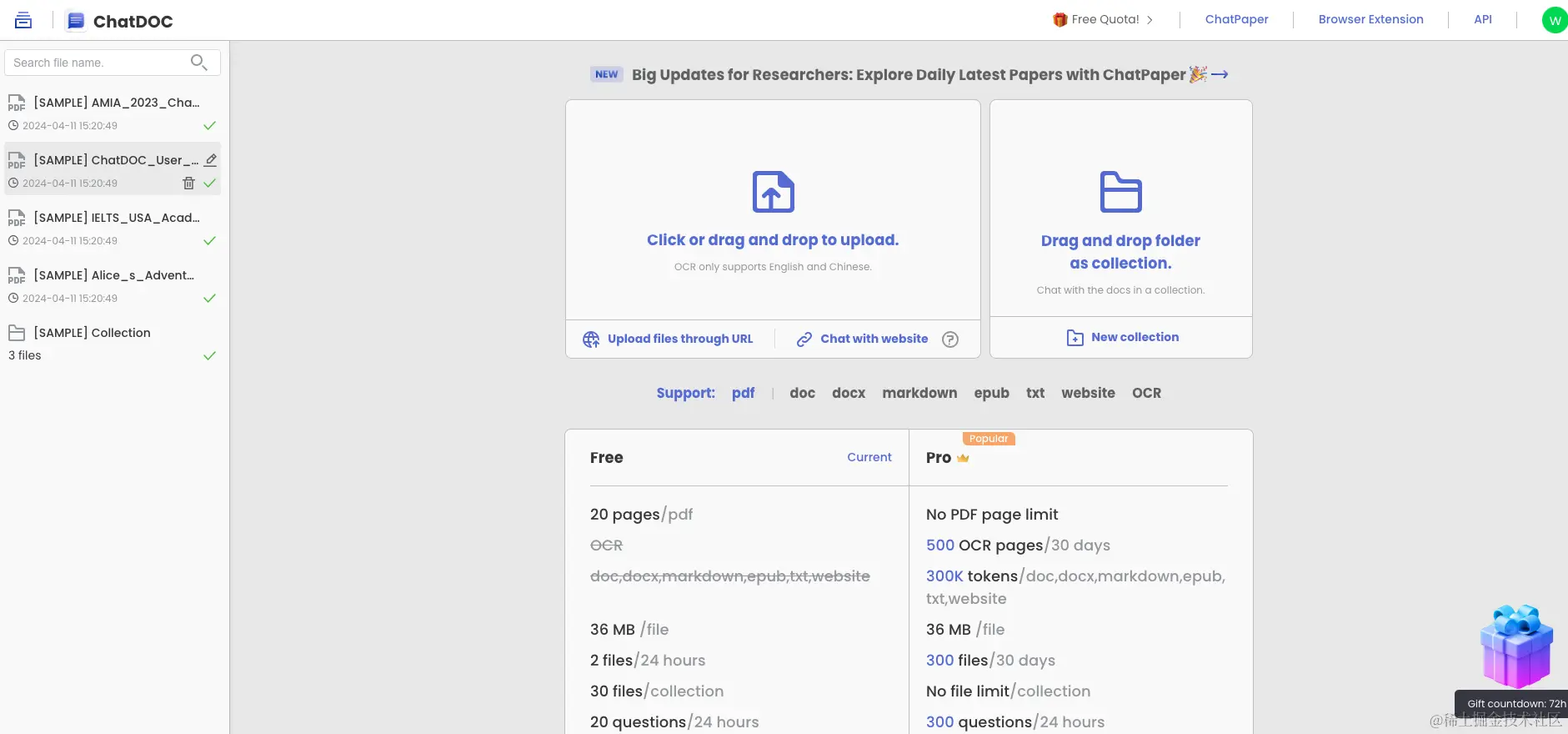Start Chat with website

coord(863,339)
